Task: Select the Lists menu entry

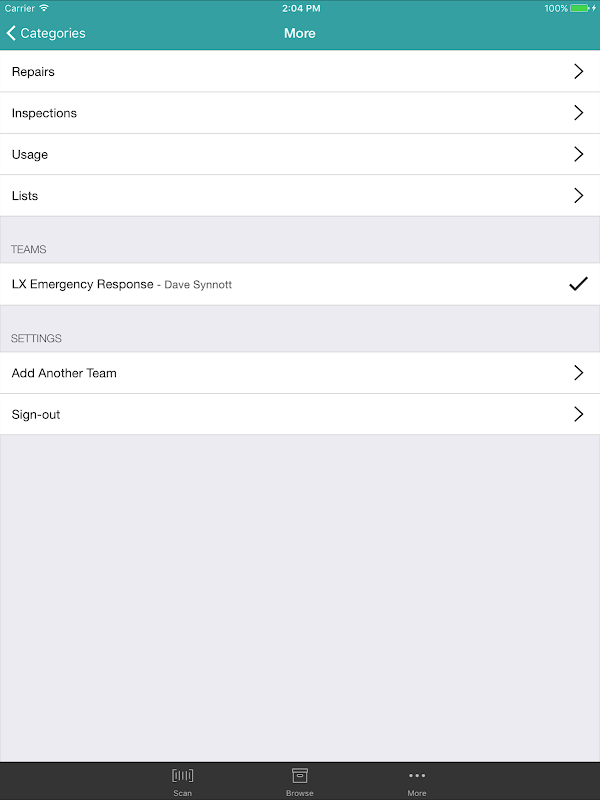Action: 25,195
